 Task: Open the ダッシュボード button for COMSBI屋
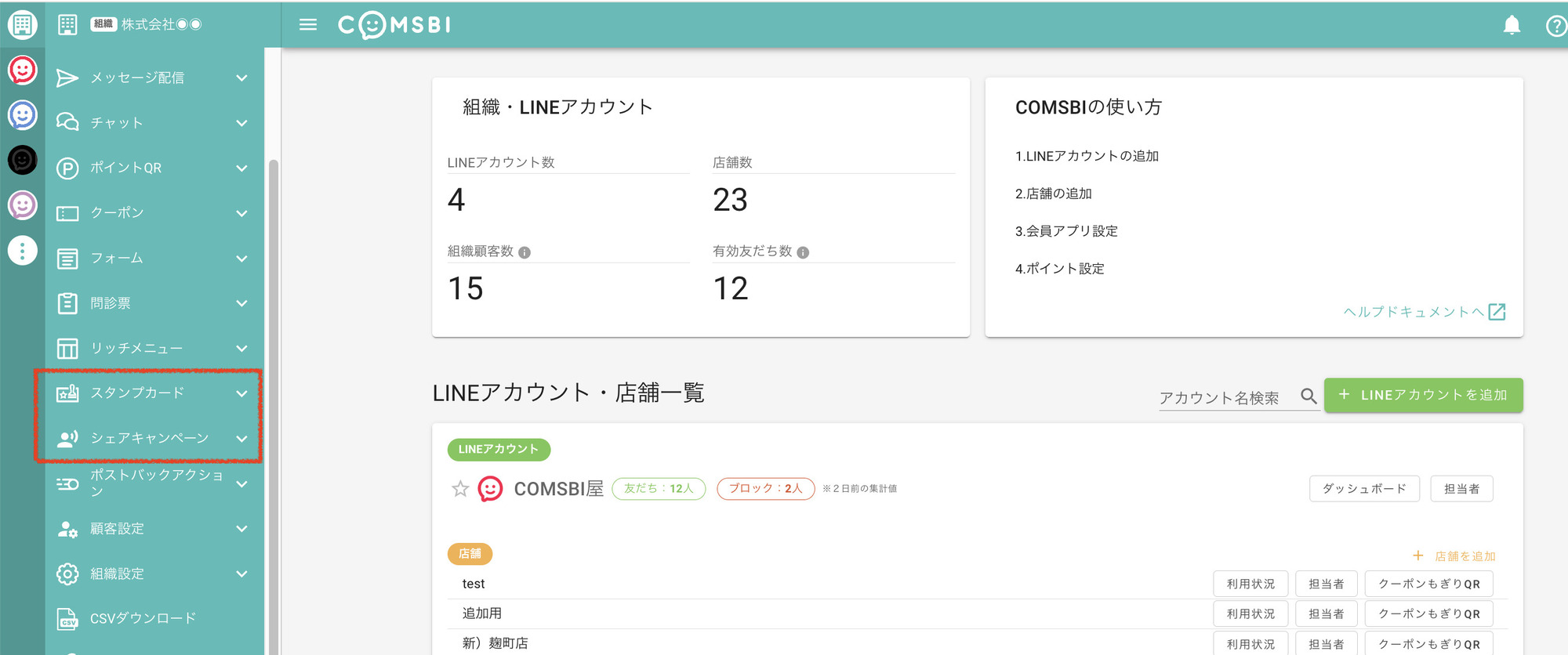(1363, 489)
